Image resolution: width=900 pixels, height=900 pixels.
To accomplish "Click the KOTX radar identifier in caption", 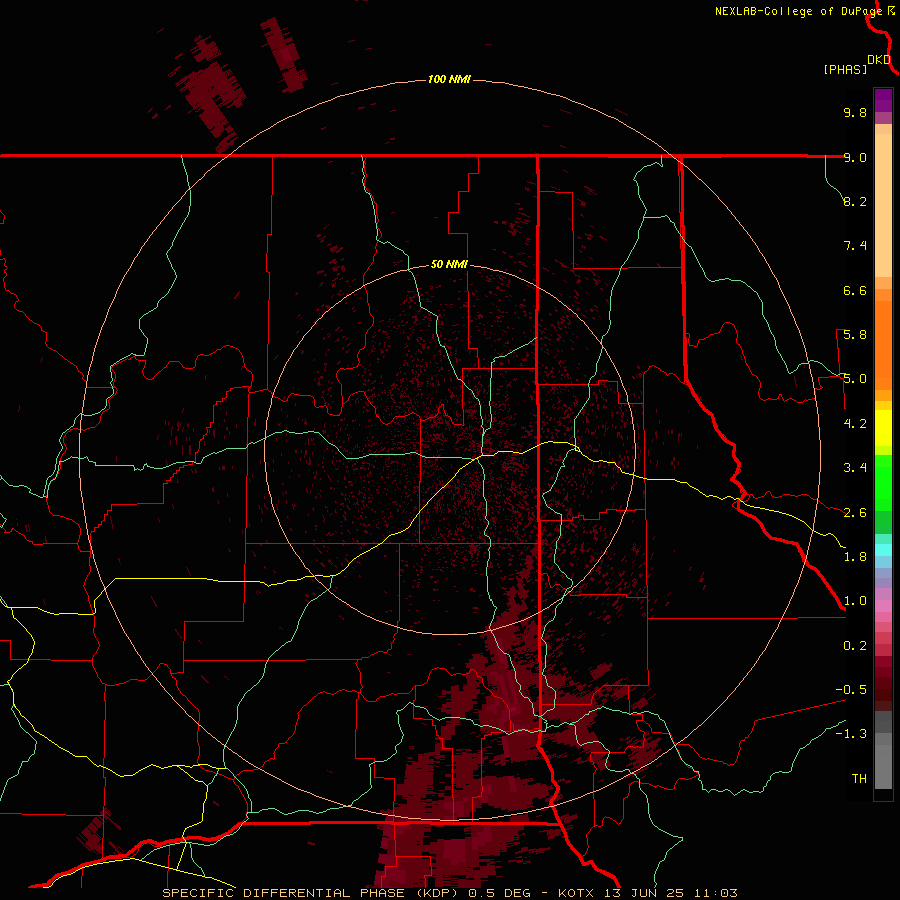I will 577,893.
